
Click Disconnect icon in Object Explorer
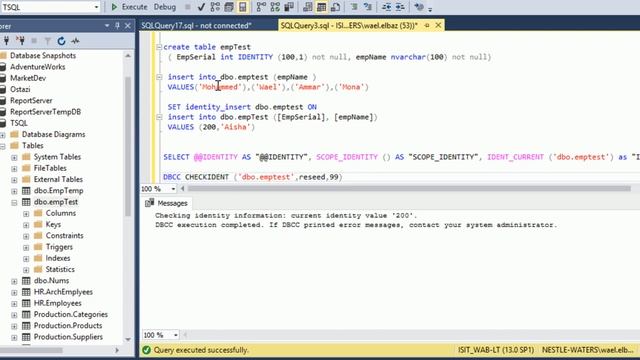tap(20, 41)
